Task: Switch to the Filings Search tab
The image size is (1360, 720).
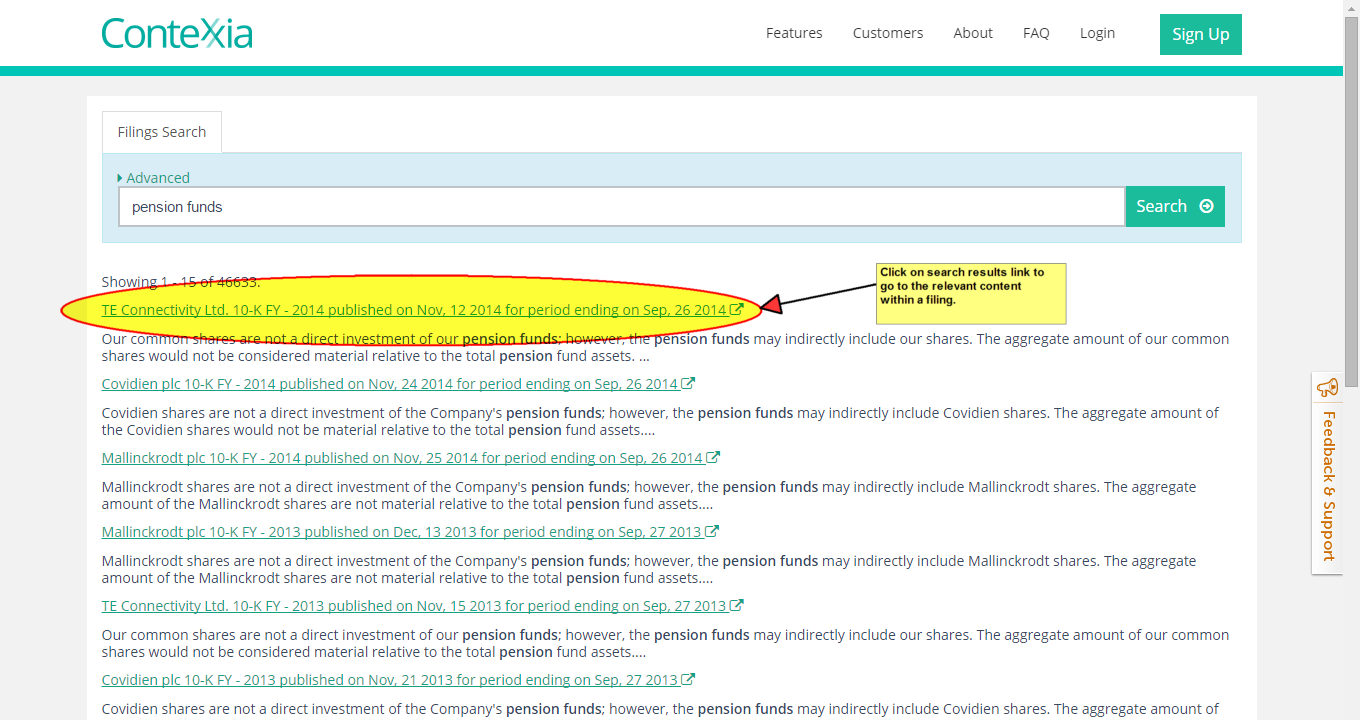Action: pyautogui.click(x=162, y=132)
